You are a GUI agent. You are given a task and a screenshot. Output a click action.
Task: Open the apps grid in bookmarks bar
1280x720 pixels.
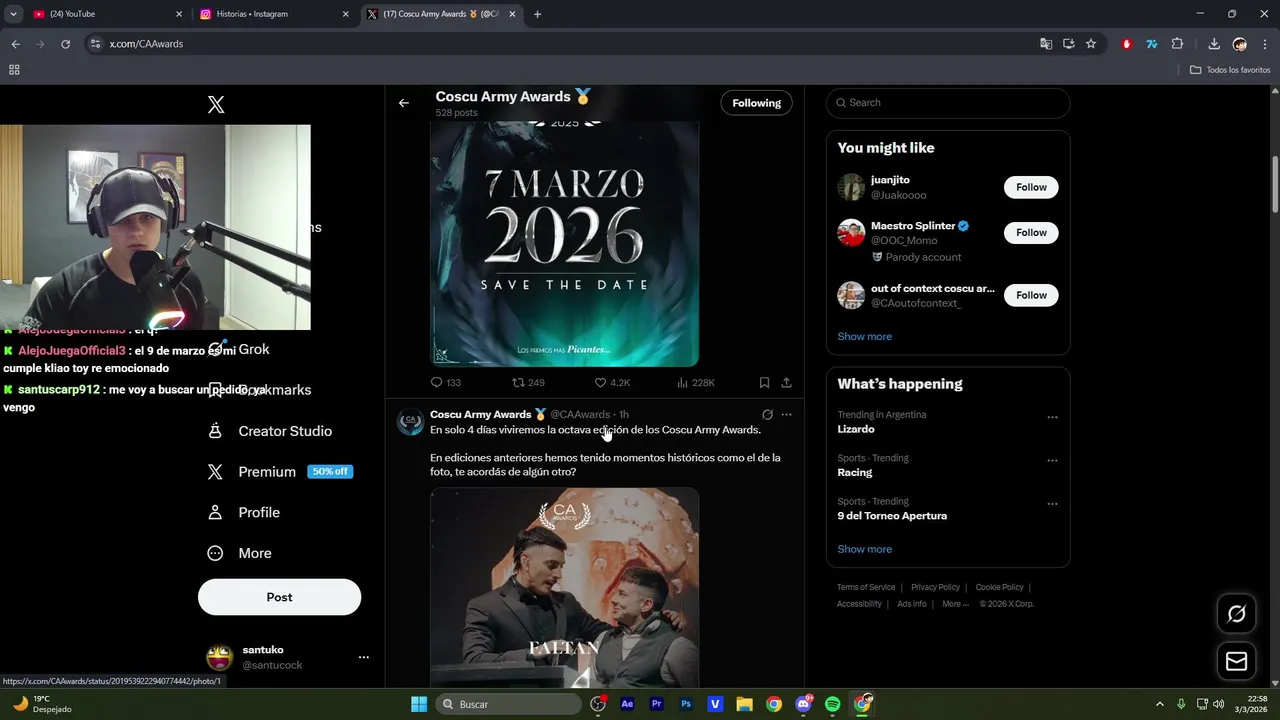(14, 70)
